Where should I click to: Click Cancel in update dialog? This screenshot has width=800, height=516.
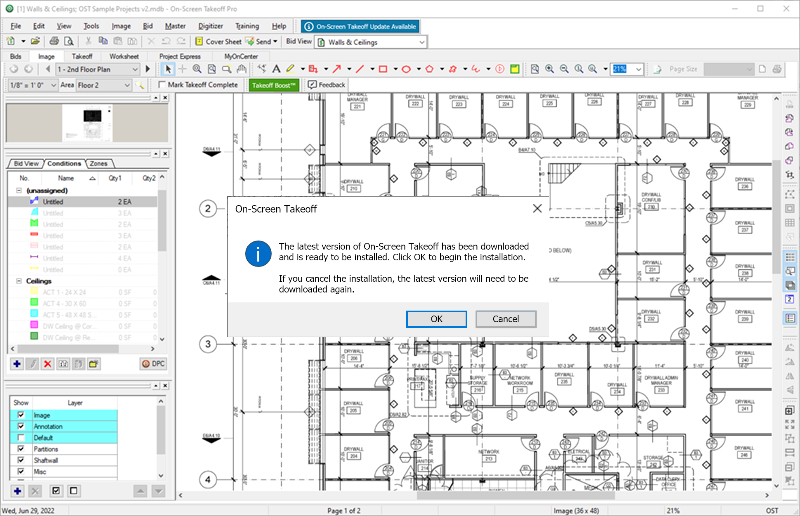(x=506, y=319)
